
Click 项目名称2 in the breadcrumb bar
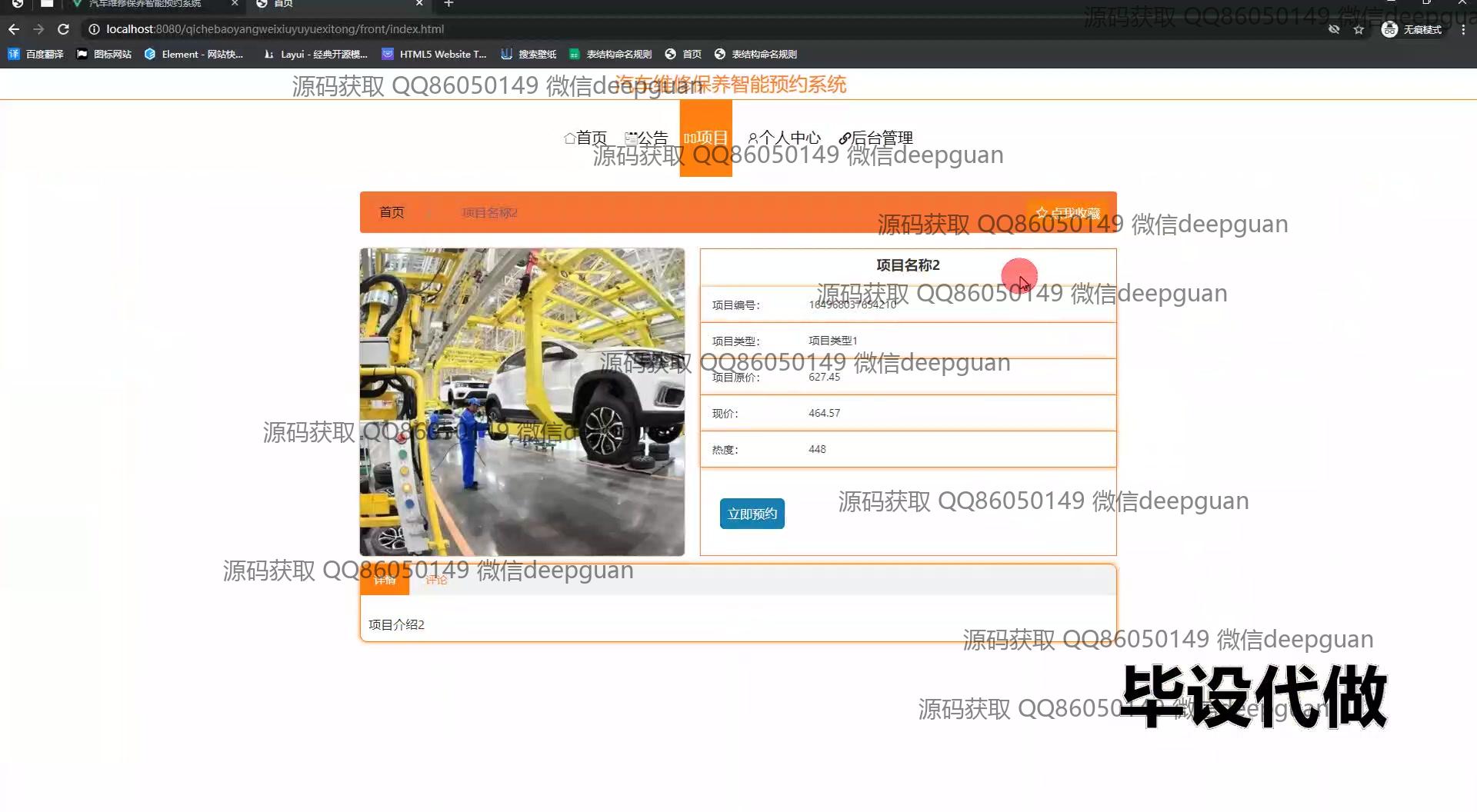[x=489, y=212]
